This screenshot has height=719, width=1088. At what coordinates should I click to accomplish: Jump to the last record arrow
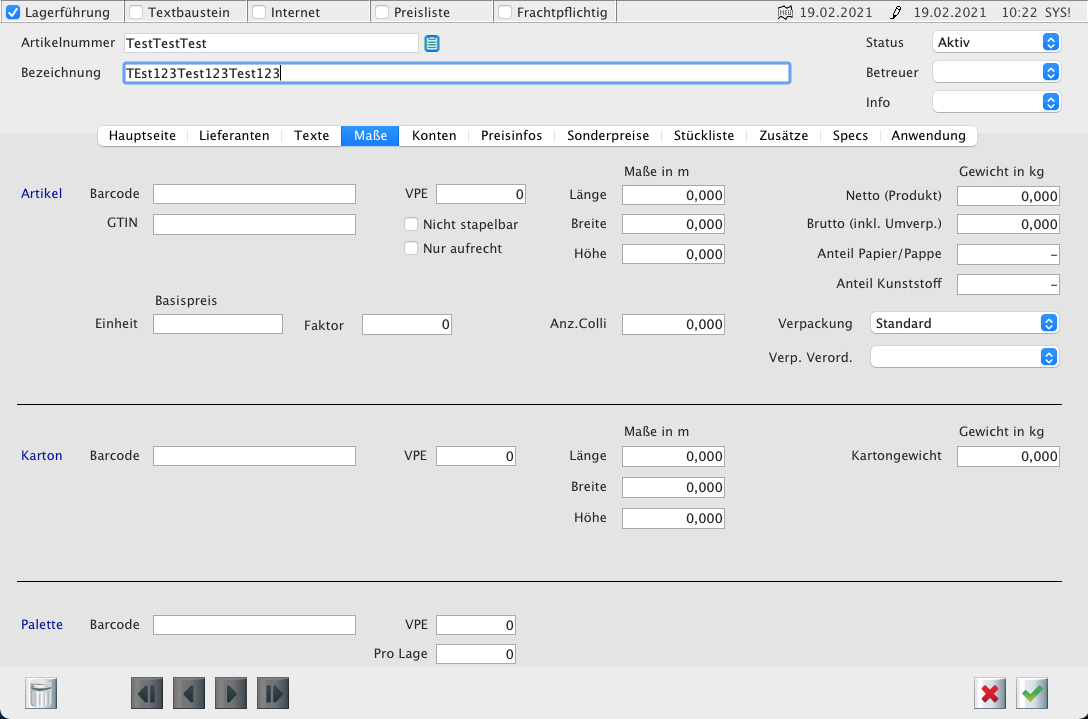tap(273, 693)
